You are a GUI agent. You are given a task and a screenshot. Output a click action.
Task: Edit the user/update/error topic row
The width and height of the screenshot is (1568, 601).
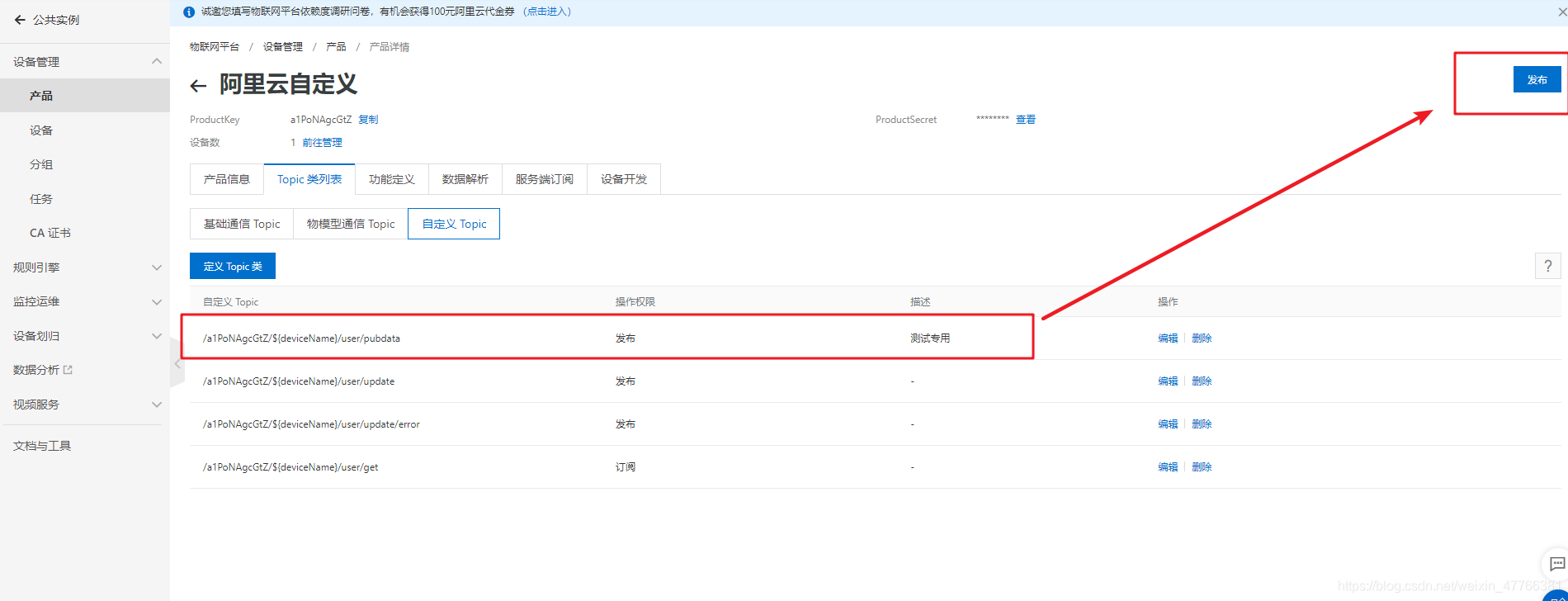tap(1168, 424)
